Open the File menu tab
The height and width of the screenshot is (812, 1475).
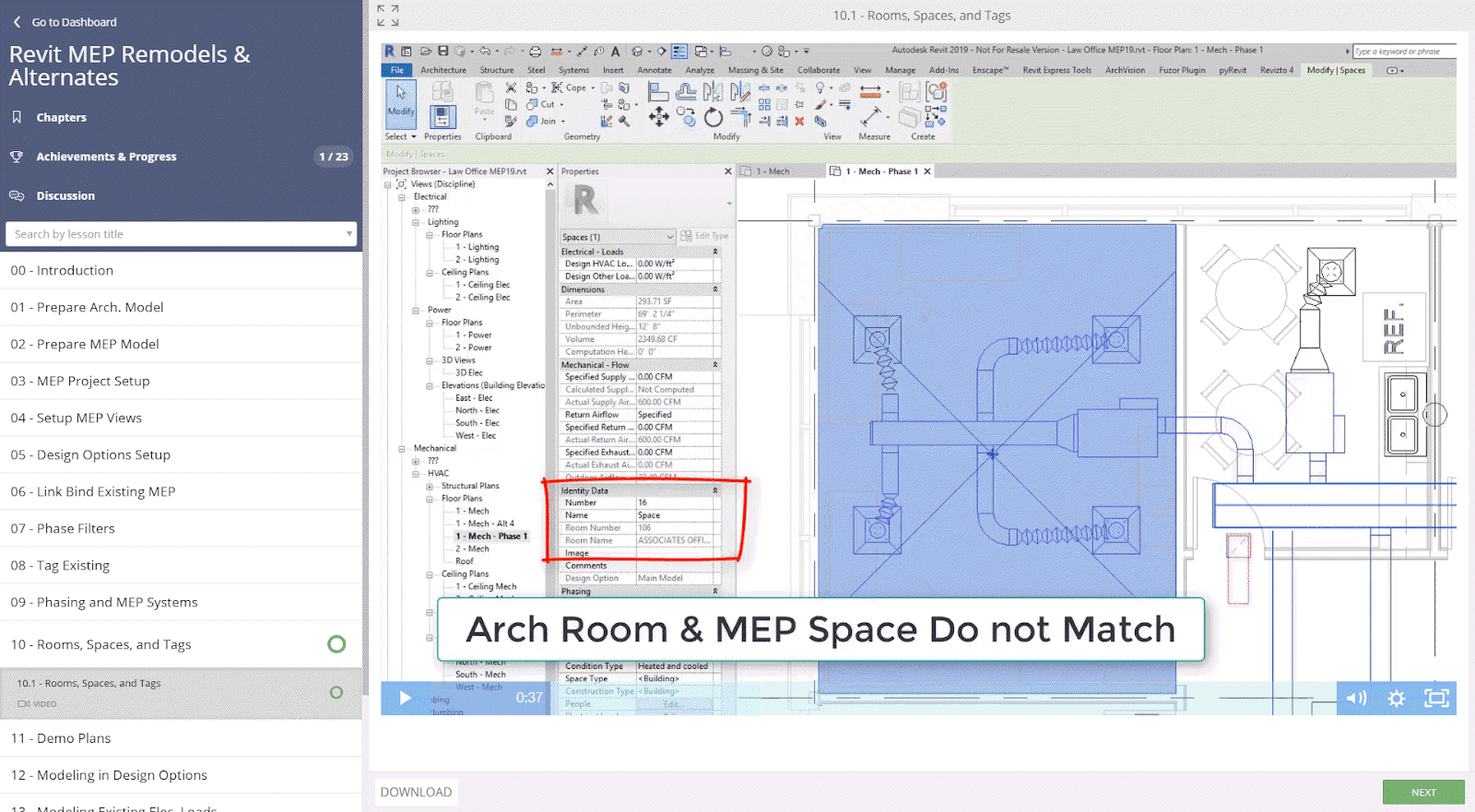coord(396,70)
